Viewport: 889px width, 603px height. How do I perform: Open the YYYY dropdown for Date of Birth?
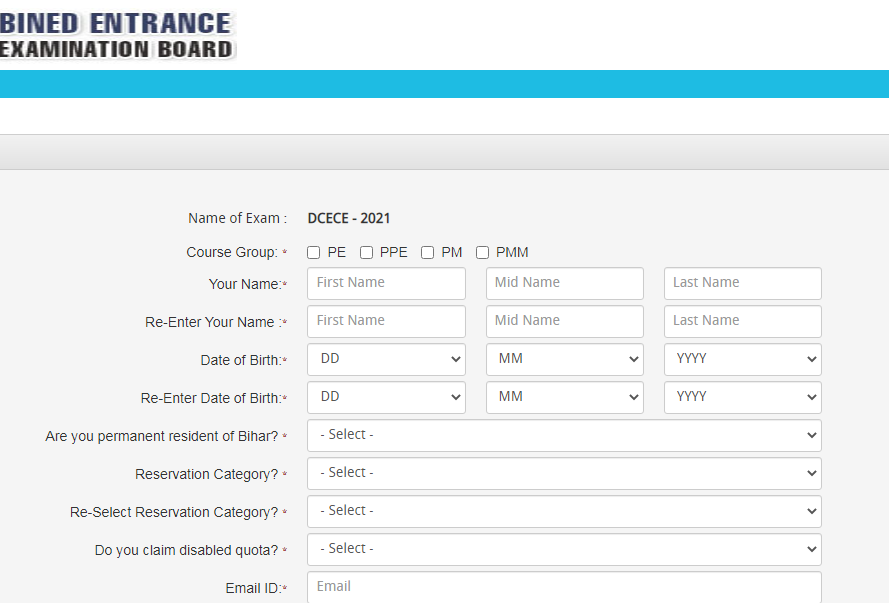(x=743, y=359)
